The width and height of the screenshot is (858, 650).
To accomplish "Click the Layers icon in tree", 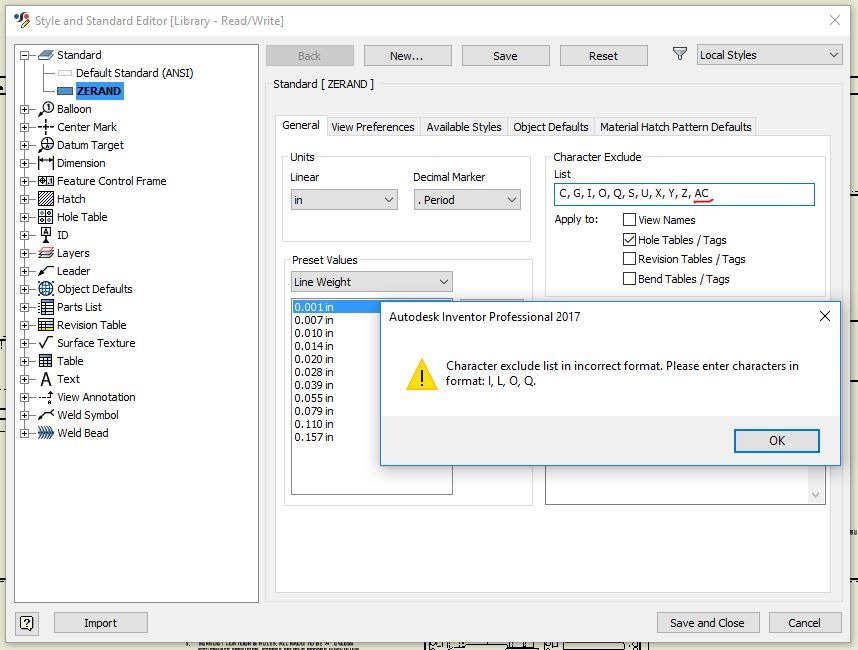I will 46,253.
